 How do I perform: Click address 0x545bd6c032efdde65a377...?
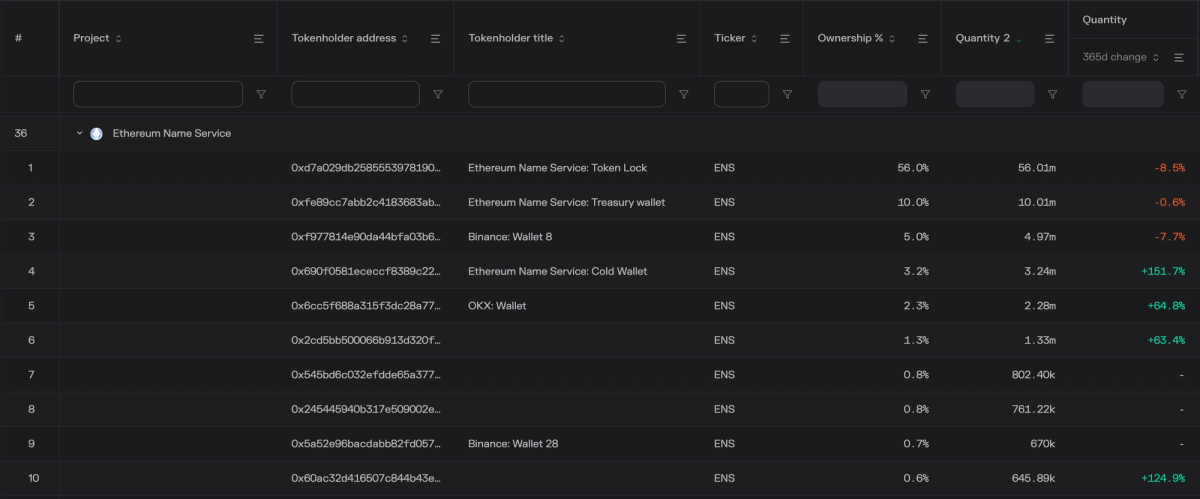pos(365,375)
